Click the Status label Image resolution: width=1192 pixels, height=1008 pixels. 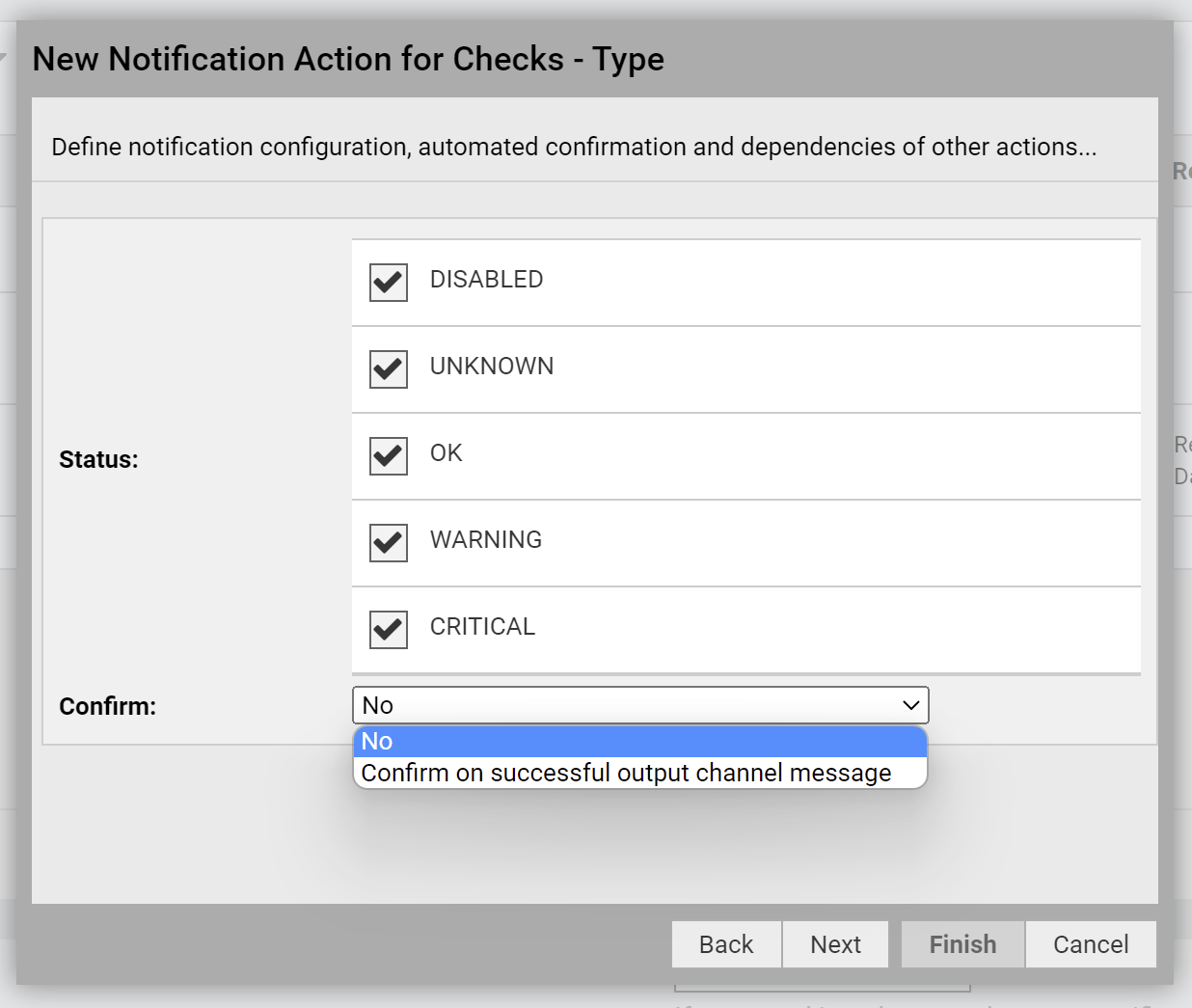98,459
